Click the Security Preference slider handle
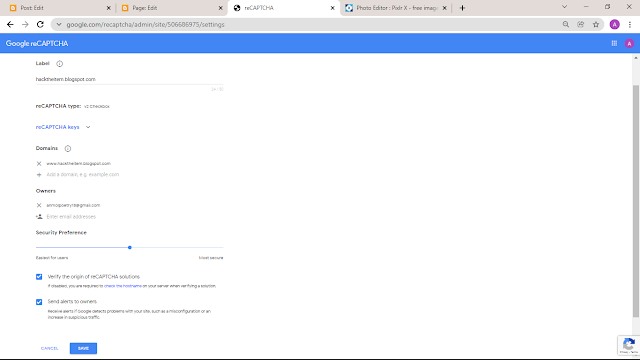This screenshot has height=360, width=640. click(130, 247)
